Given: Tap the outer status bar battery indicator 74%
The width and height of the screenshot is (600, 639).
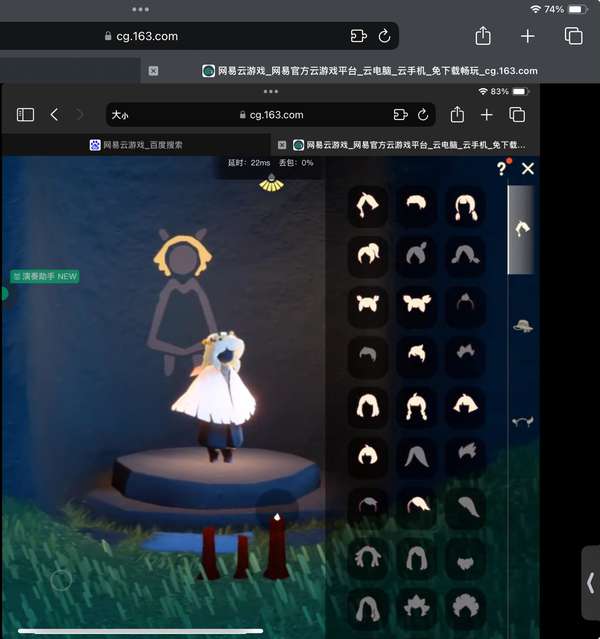Looking at the screenshot, I should pyautogui.click(x=566, y=9).
